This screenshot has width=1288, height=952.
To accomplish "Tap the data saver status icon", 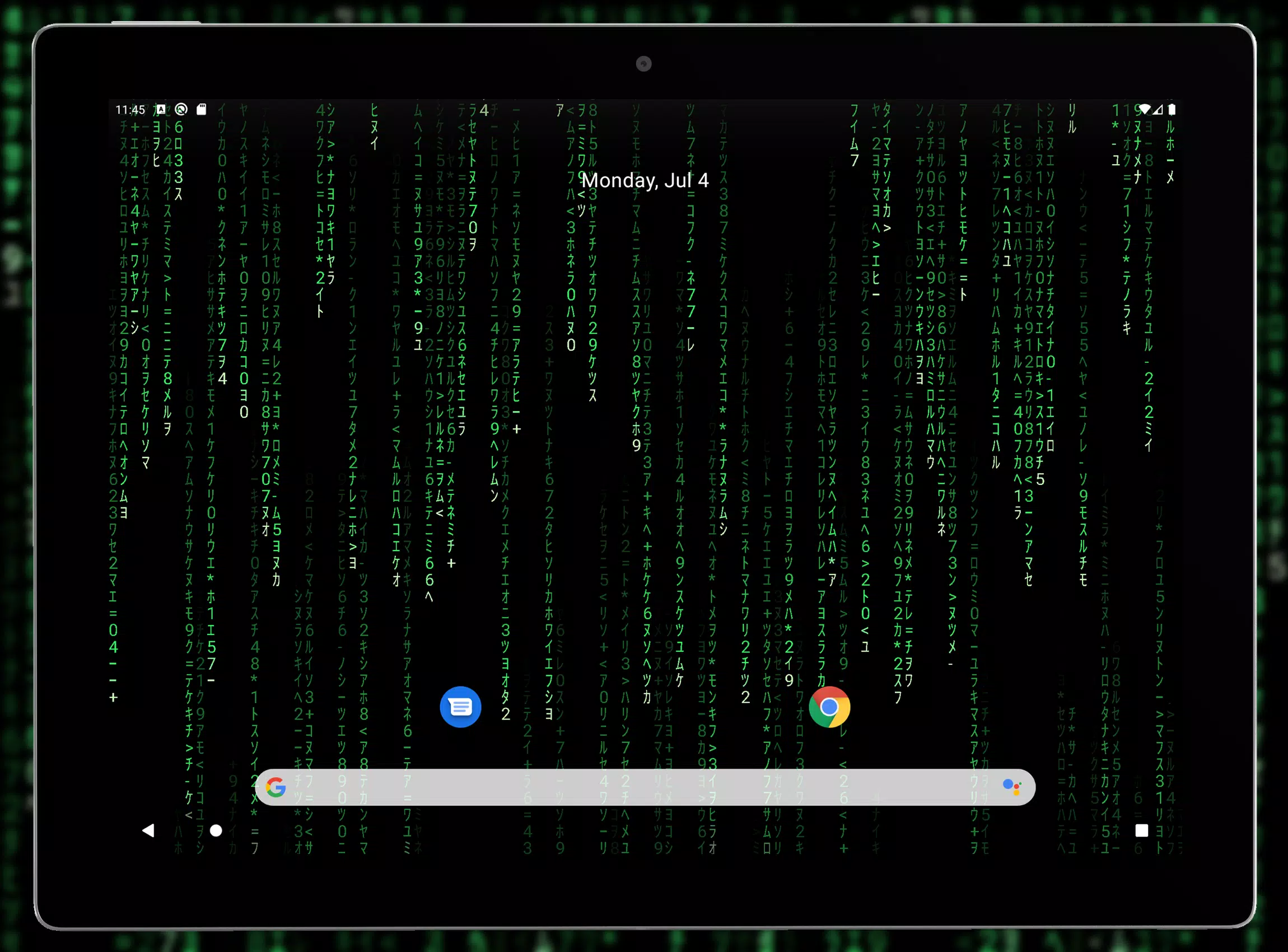I will pos(181,110).
